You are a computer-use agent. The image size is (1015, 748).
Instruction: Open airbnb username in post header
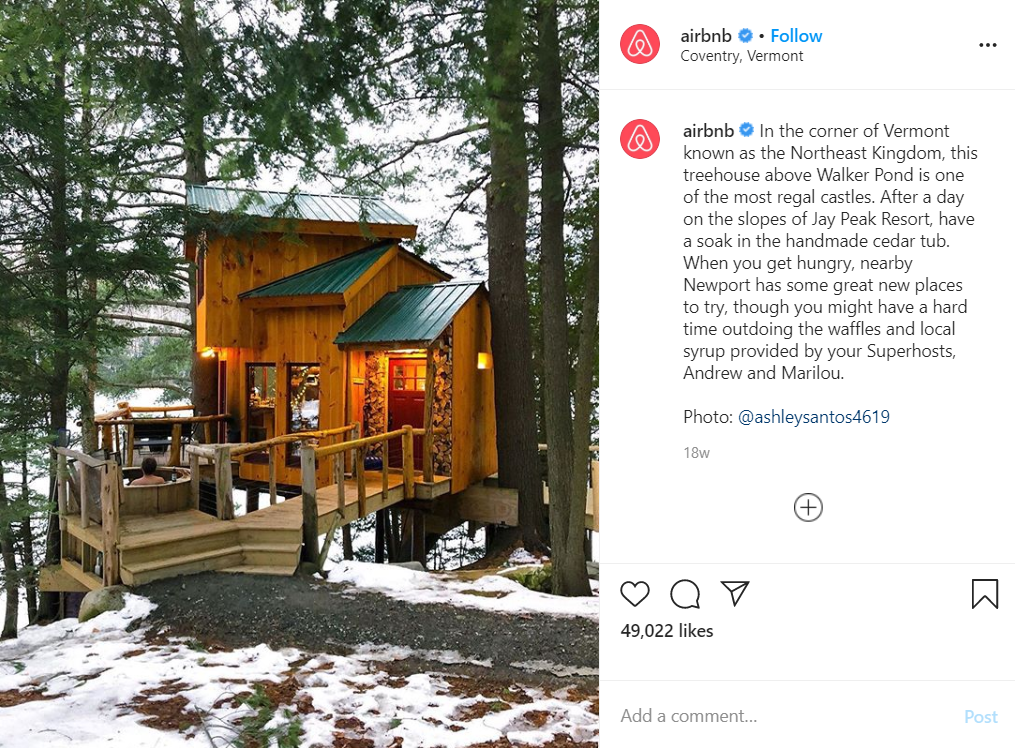pyautogui.click(x=706, y=36)
